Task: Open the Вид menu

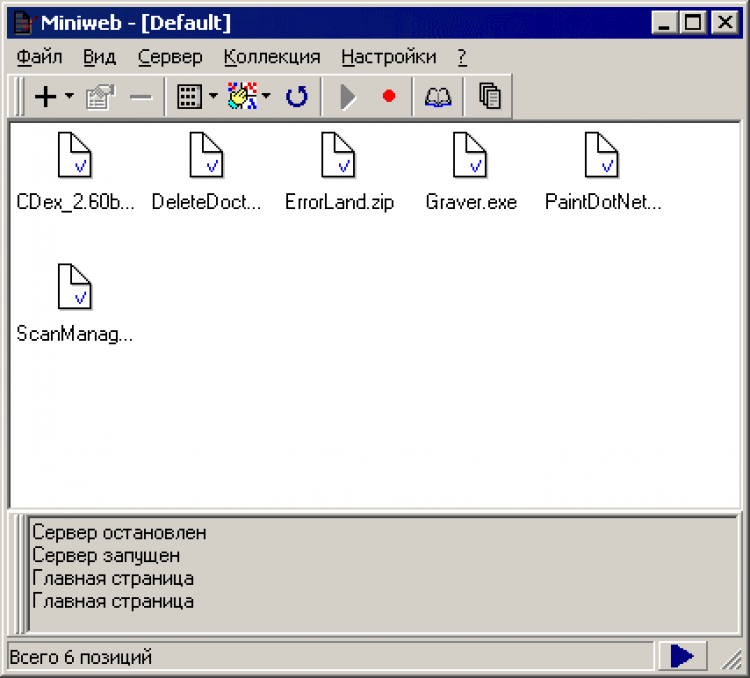Action: (99, 57)
